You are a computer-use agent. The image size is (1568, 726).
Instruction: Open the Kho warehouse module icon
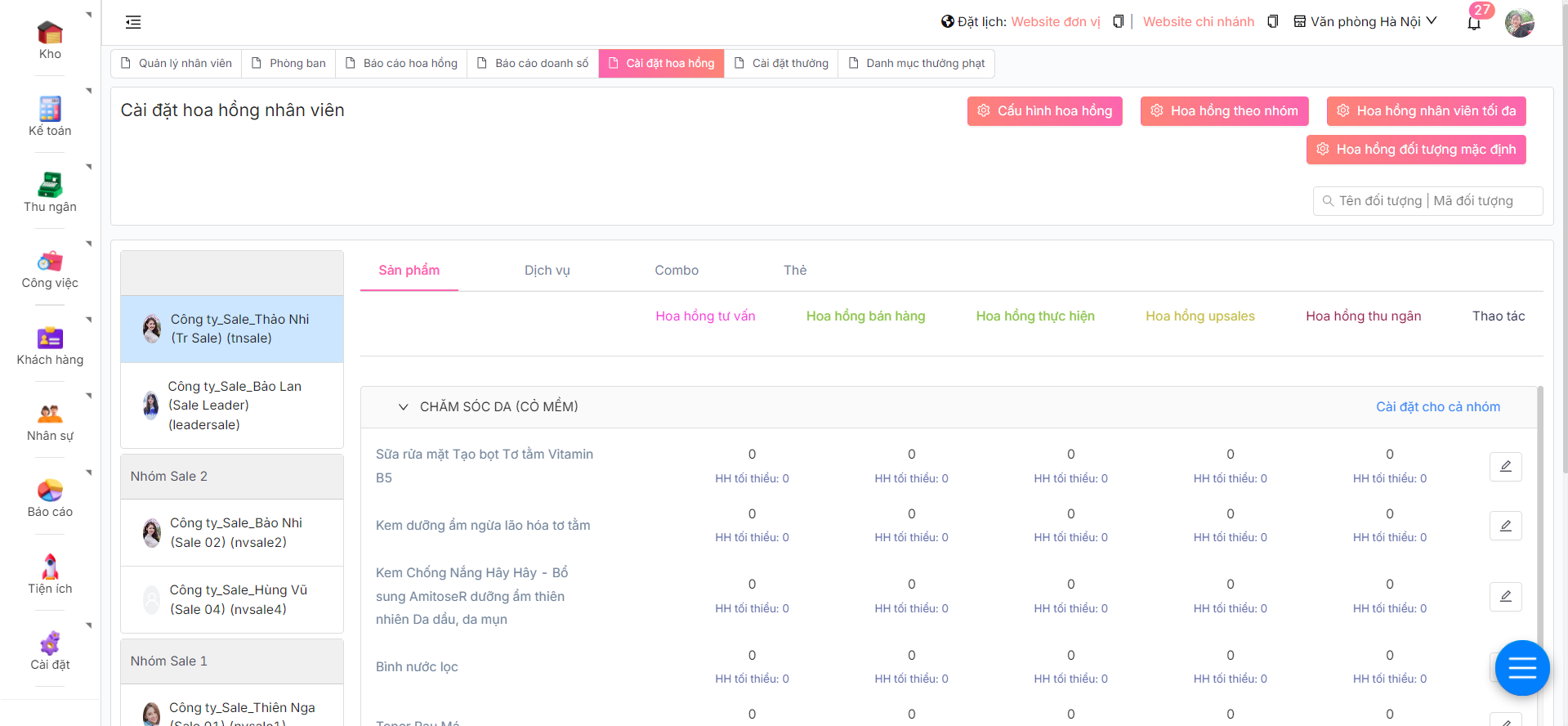[x=50, y=34]
